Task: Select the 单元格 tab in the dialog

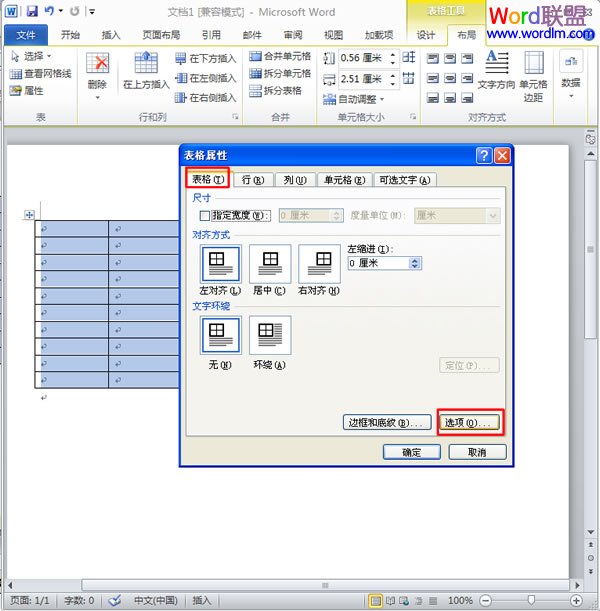Action: [344, 180]
